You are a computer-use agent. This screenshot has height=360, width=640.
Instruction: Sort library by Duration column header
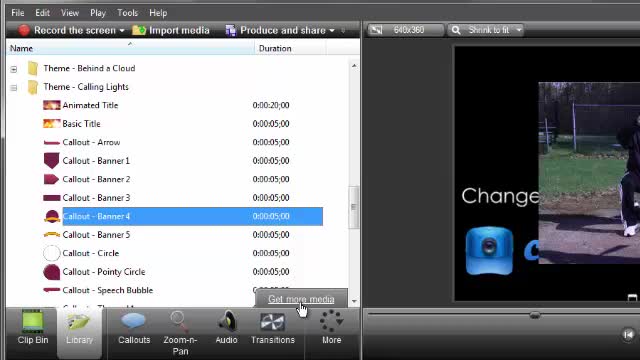tap(290, 48)
